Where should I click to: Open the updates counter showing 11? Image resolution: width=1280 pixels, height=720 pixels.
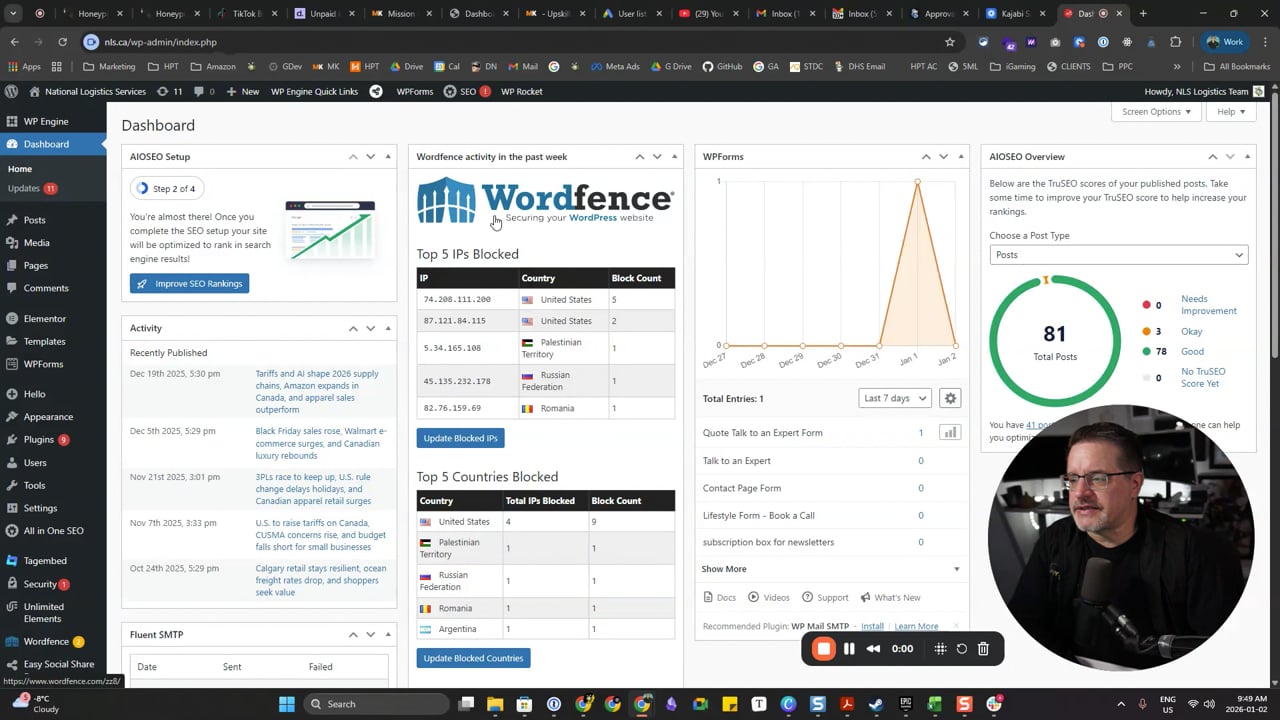(170, 91)
